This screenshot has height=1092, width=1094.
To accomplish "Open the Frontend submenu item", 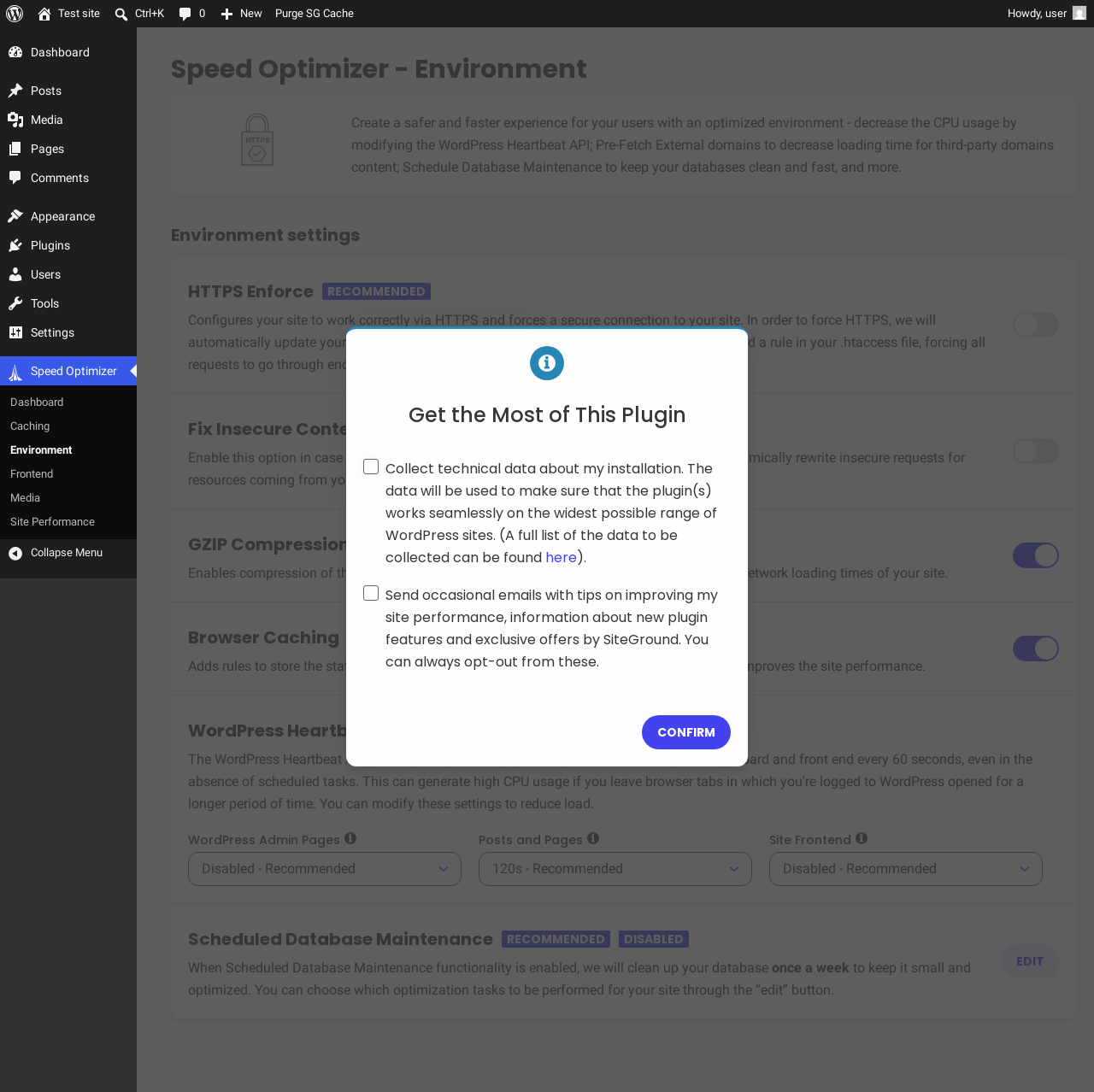I will pos(32,474).
